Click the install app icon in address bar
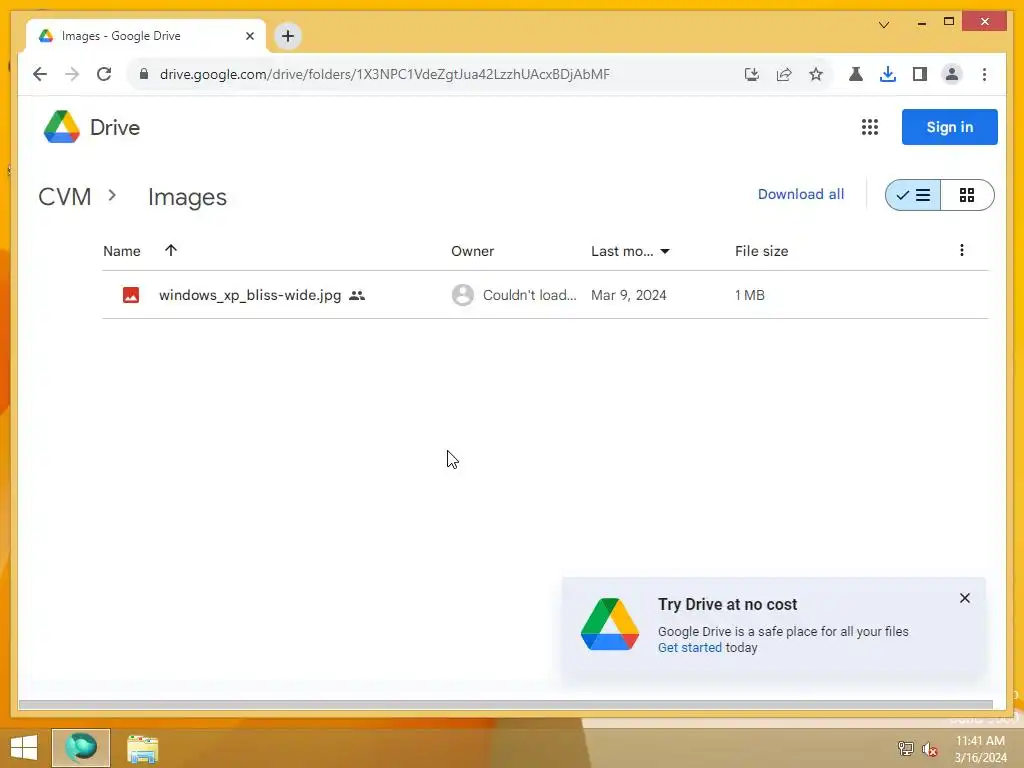1024x768 pixels. coord(752,74)
